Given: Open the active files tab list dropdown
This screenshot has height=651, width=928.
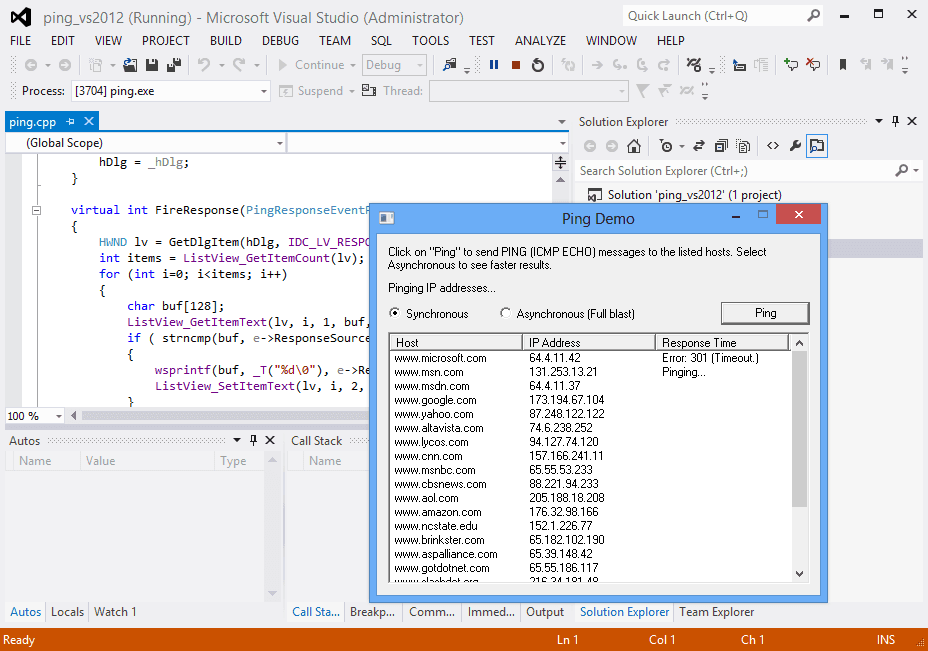Looking at the screenshot, I should 562,122.
